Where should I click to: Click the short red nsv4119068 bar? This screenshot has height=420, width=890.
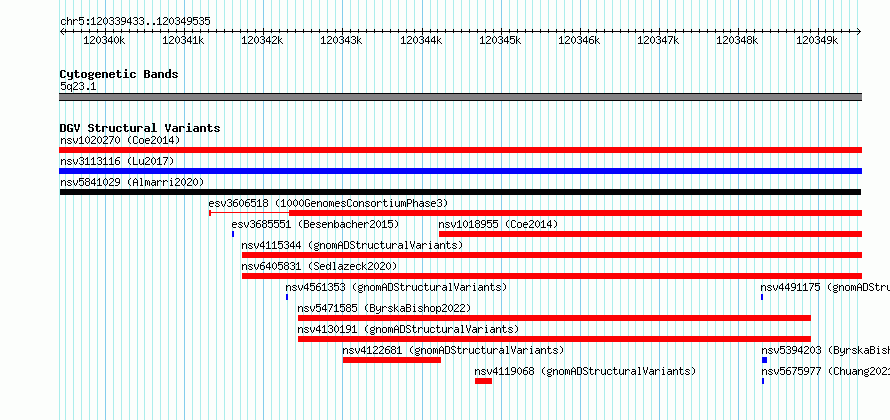click(483, 381)
